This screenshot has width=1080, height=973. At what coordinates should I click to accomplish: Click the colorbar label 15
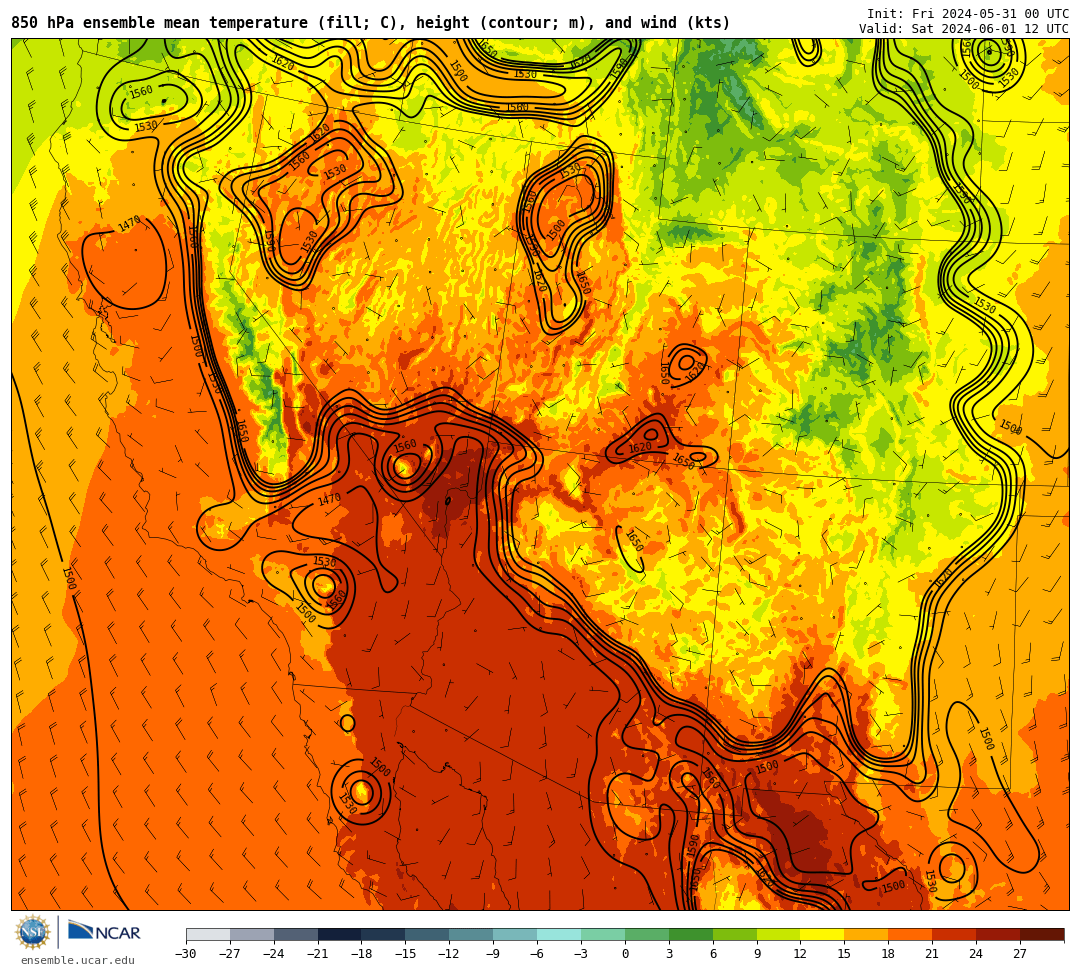844,954
